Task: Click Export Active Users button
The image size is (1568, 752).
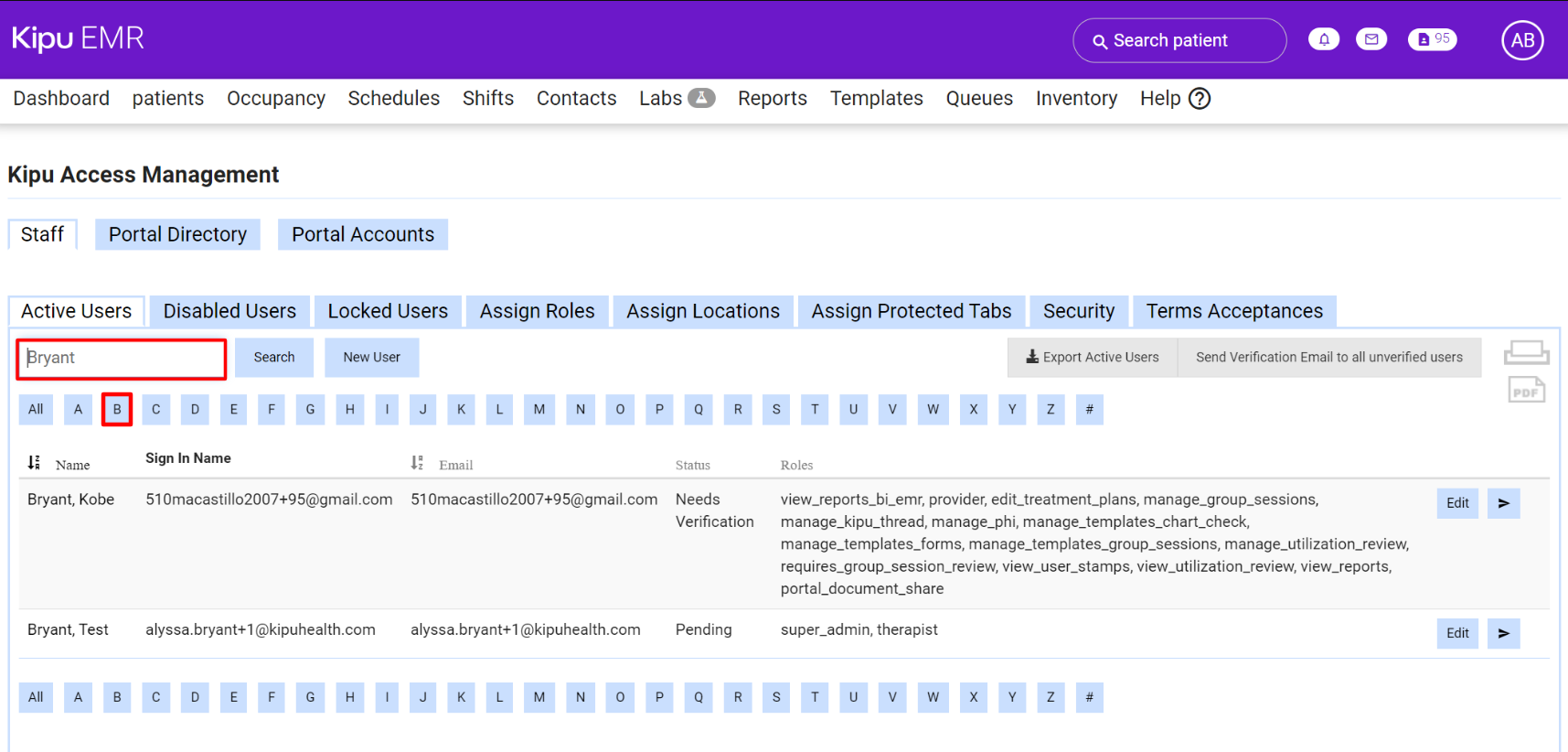Action: coord(1092,358)
